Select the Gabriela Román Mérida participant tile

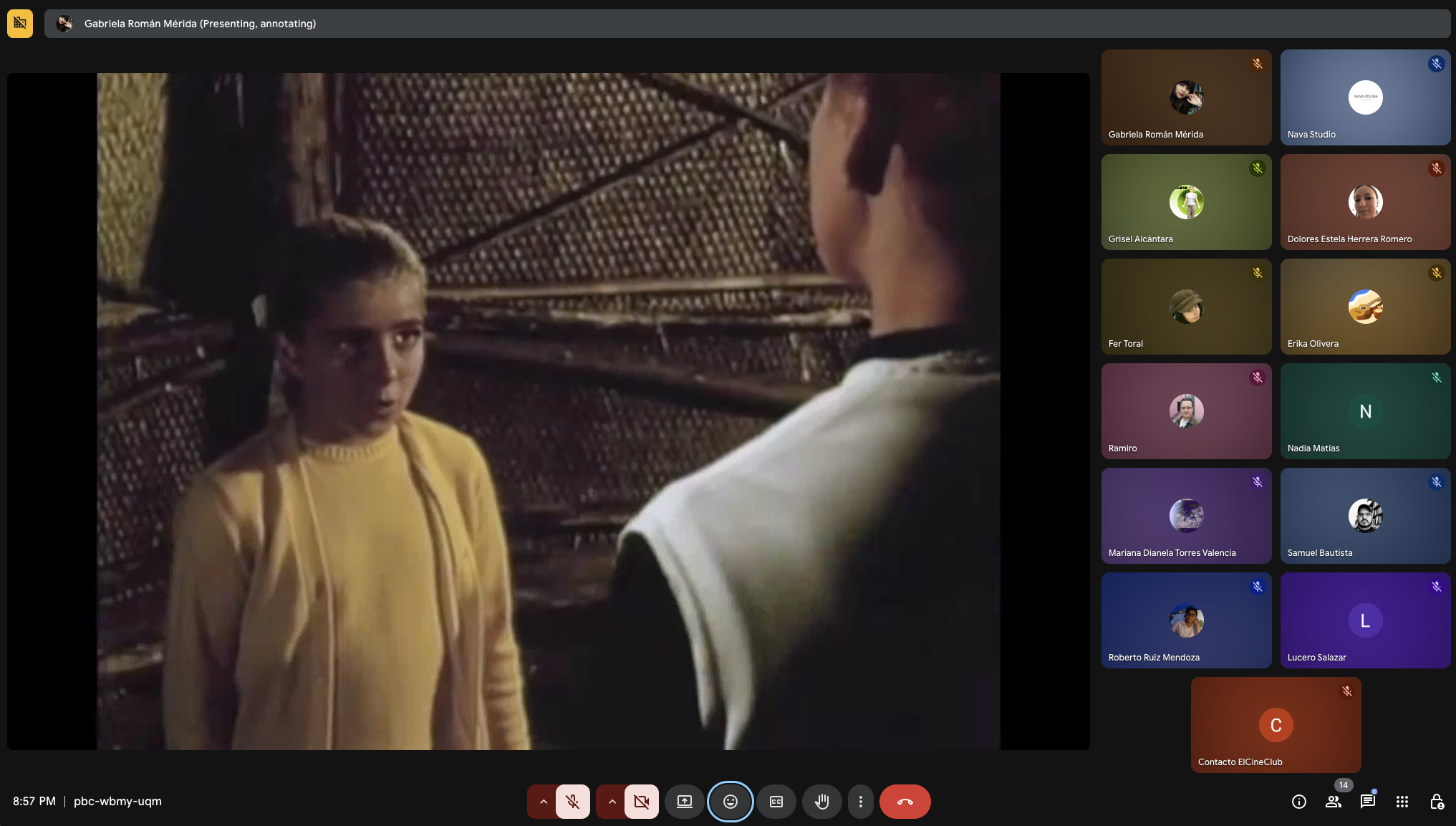pos(1186,97)
